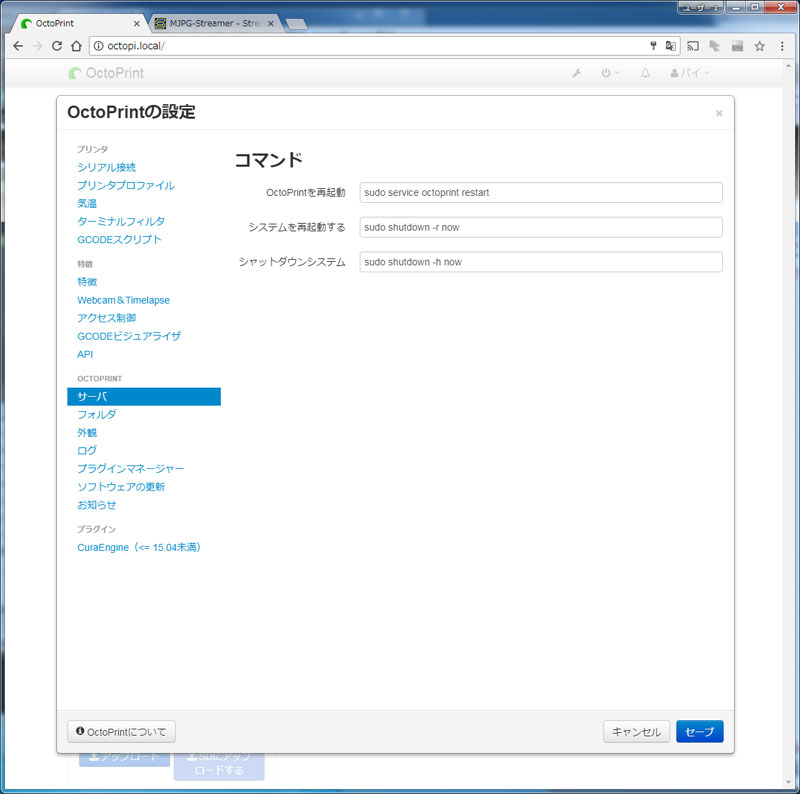800x794 pixels.
Task: Bookmark this page with star icon
Action: coord(760,46)
